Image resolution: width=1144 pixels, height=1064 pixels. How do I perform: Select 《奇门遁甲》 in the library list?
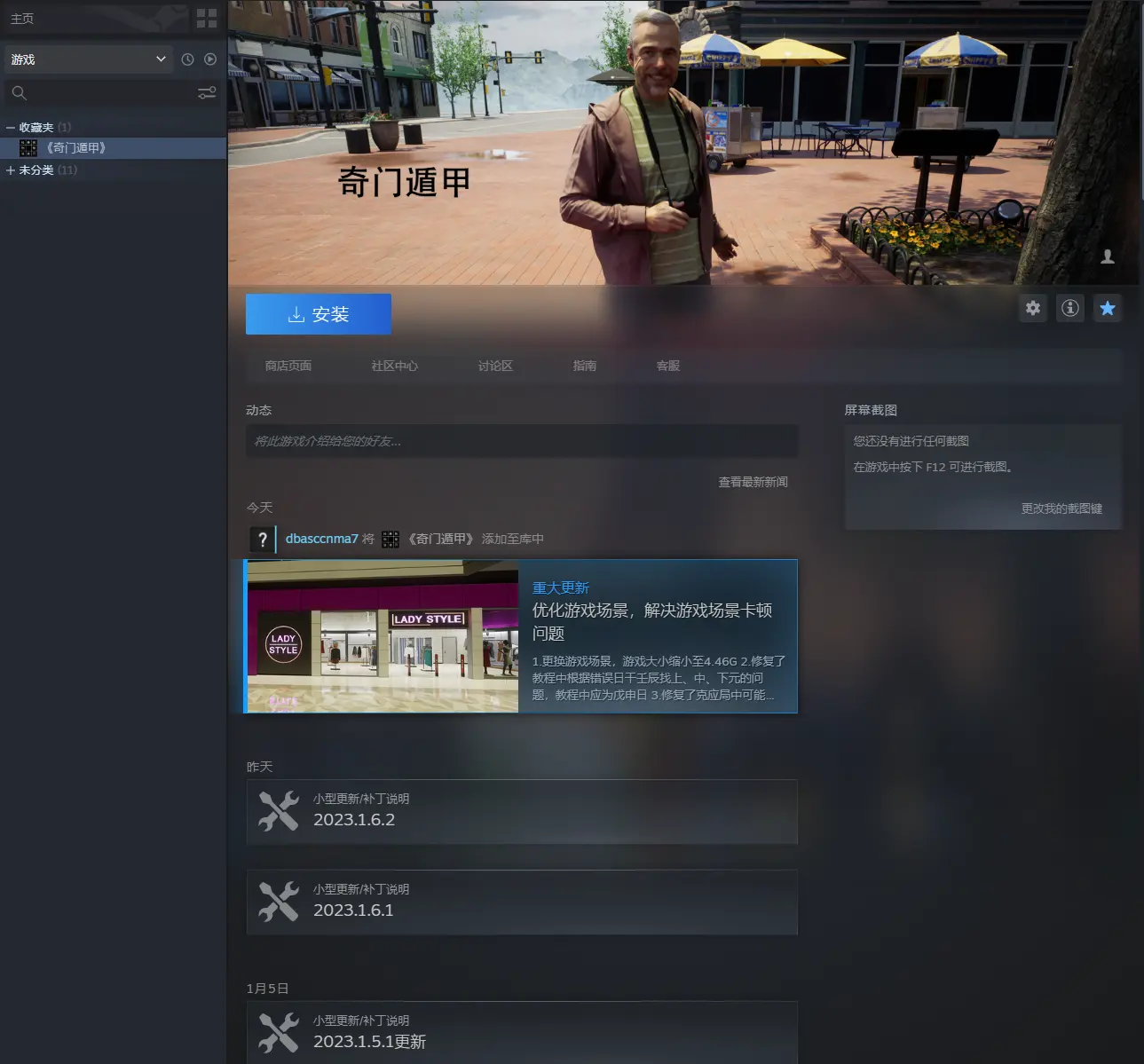point(114,148)
